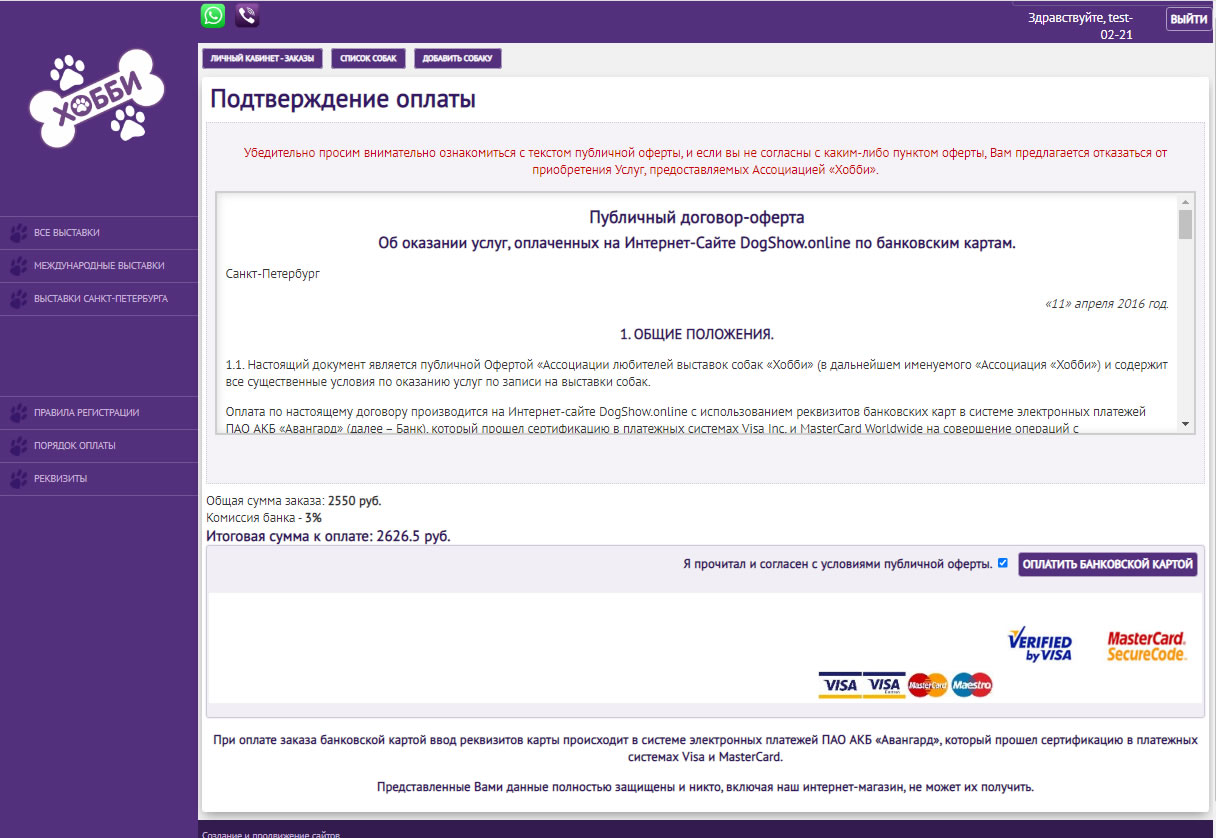This screenshot has height=838, width=1216.
Task: Open the Viber contact icon
Action: pos(247,15)
